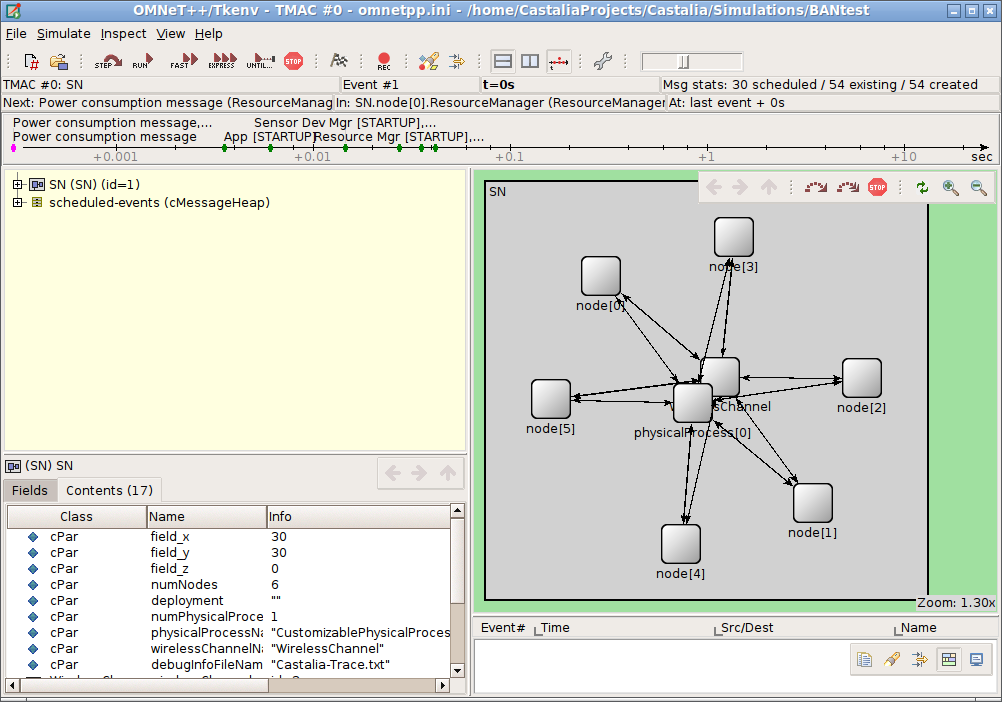
Task: Zoom out on the network canvas
Action: coord(978,187)
